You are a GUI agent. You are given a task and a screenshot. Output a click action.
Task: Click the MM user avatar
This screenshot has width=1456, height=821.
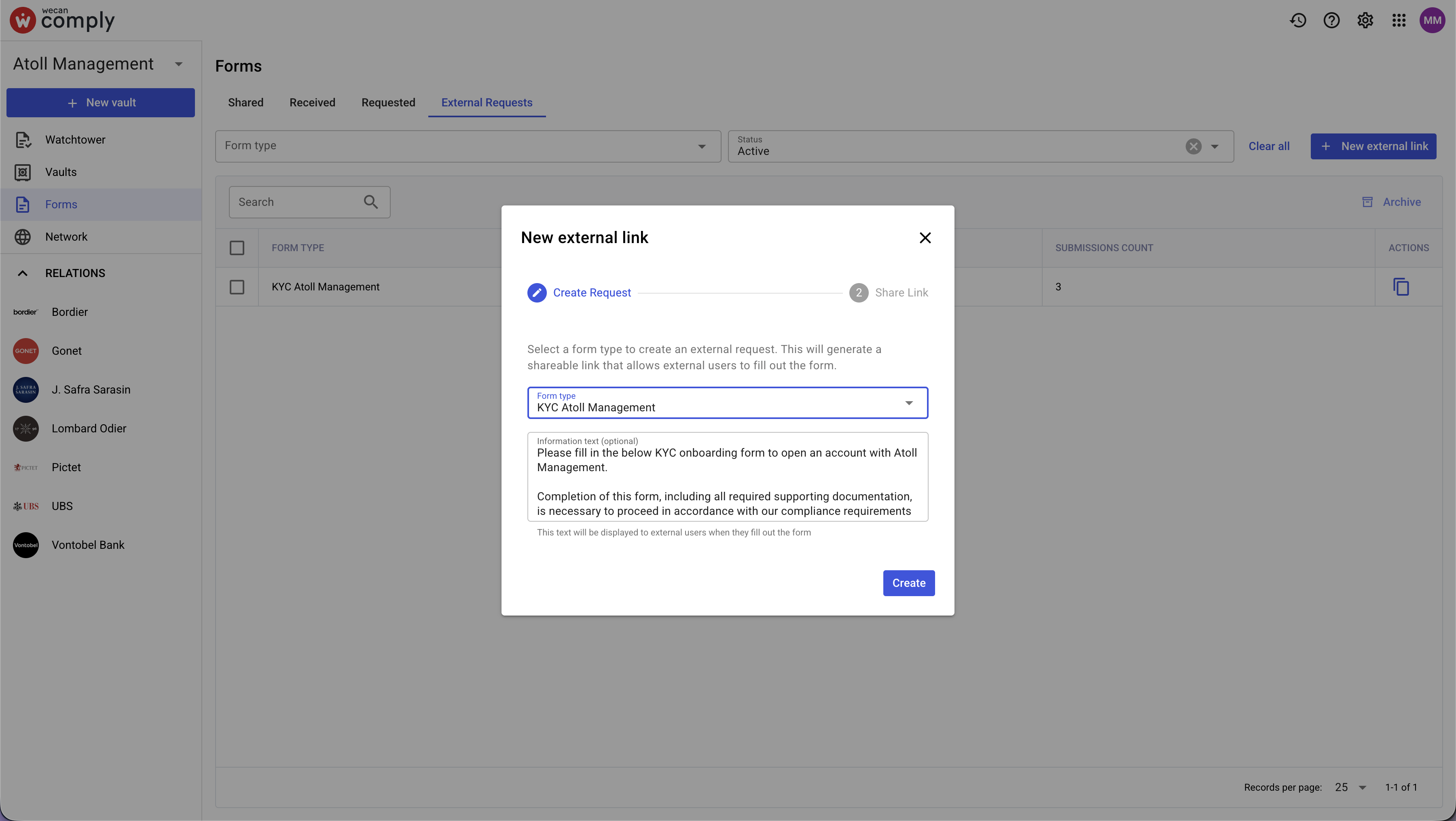1432,20
